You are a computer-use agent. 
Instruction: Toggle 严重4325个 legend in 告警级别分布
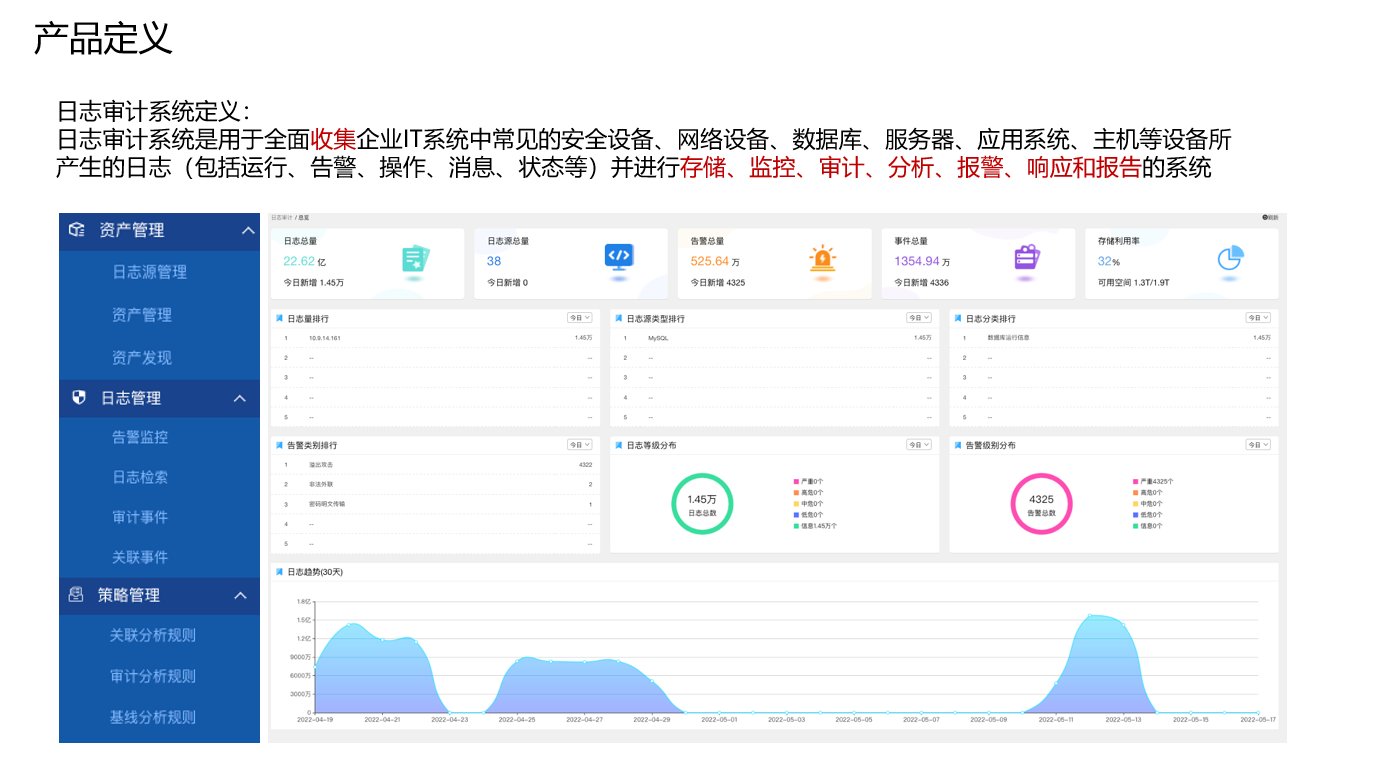(1153, 481)
